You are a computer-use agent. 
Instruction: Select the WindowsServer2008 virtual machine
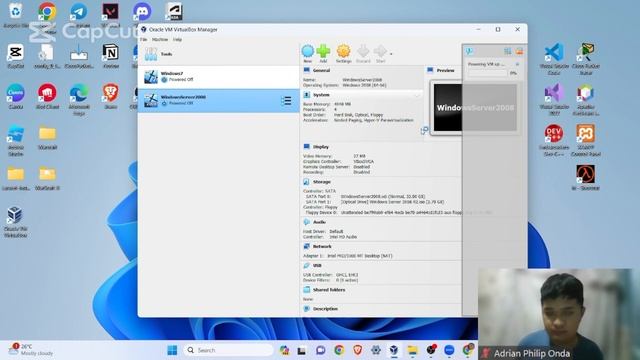(x=219, y=100)
